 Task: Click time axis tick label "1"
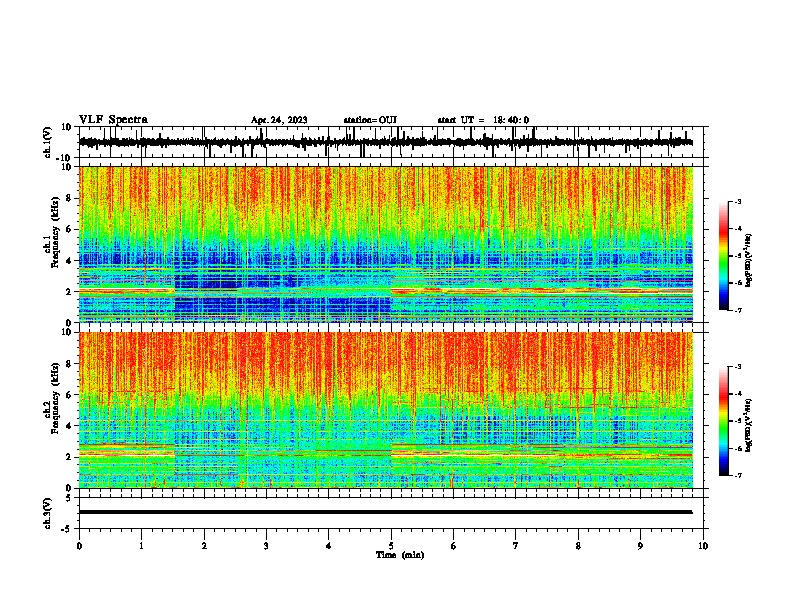(x=141, y=546)
